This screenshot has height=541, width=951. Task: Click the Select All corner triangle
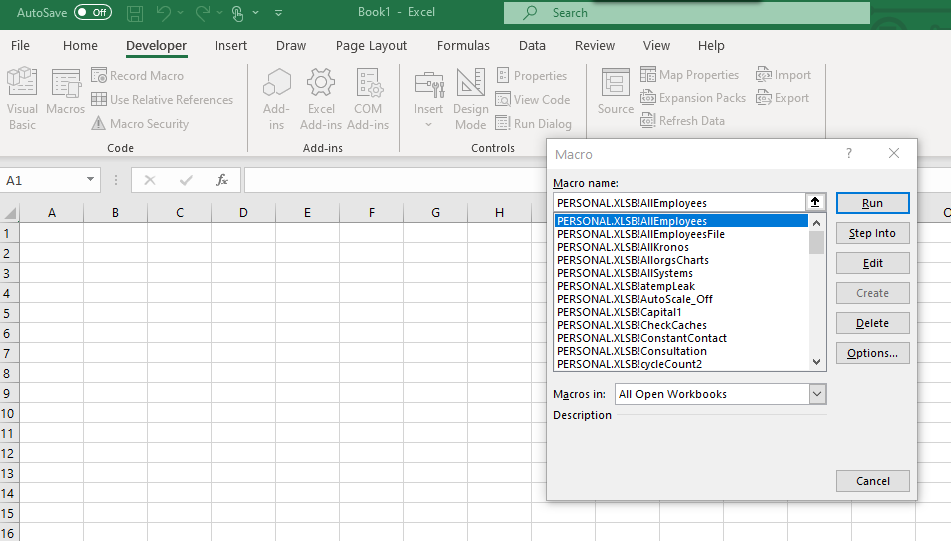10,213
